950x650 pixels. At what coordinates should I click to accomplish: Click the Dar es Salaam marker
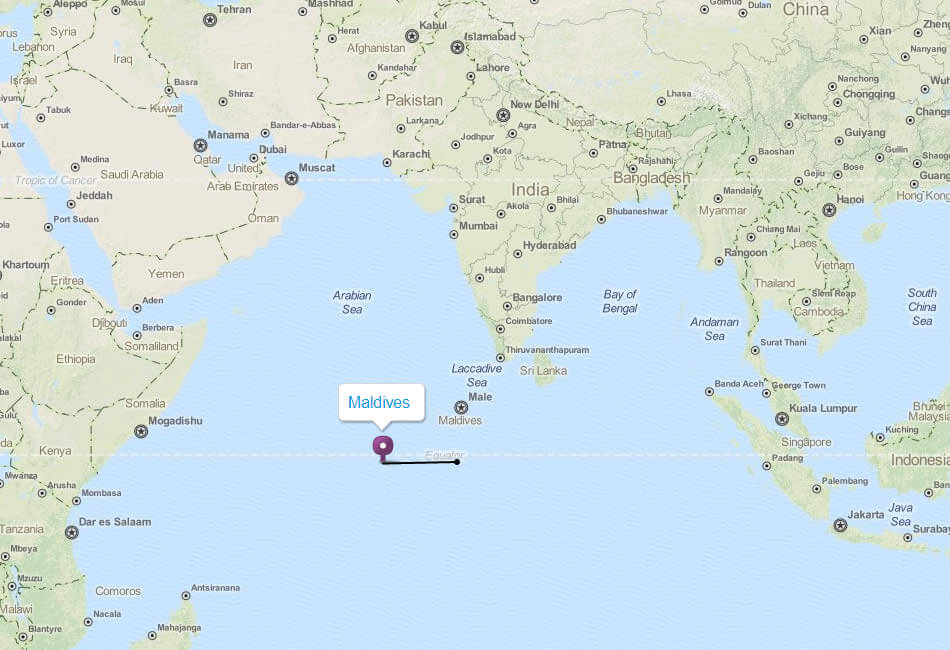(71, 532)
